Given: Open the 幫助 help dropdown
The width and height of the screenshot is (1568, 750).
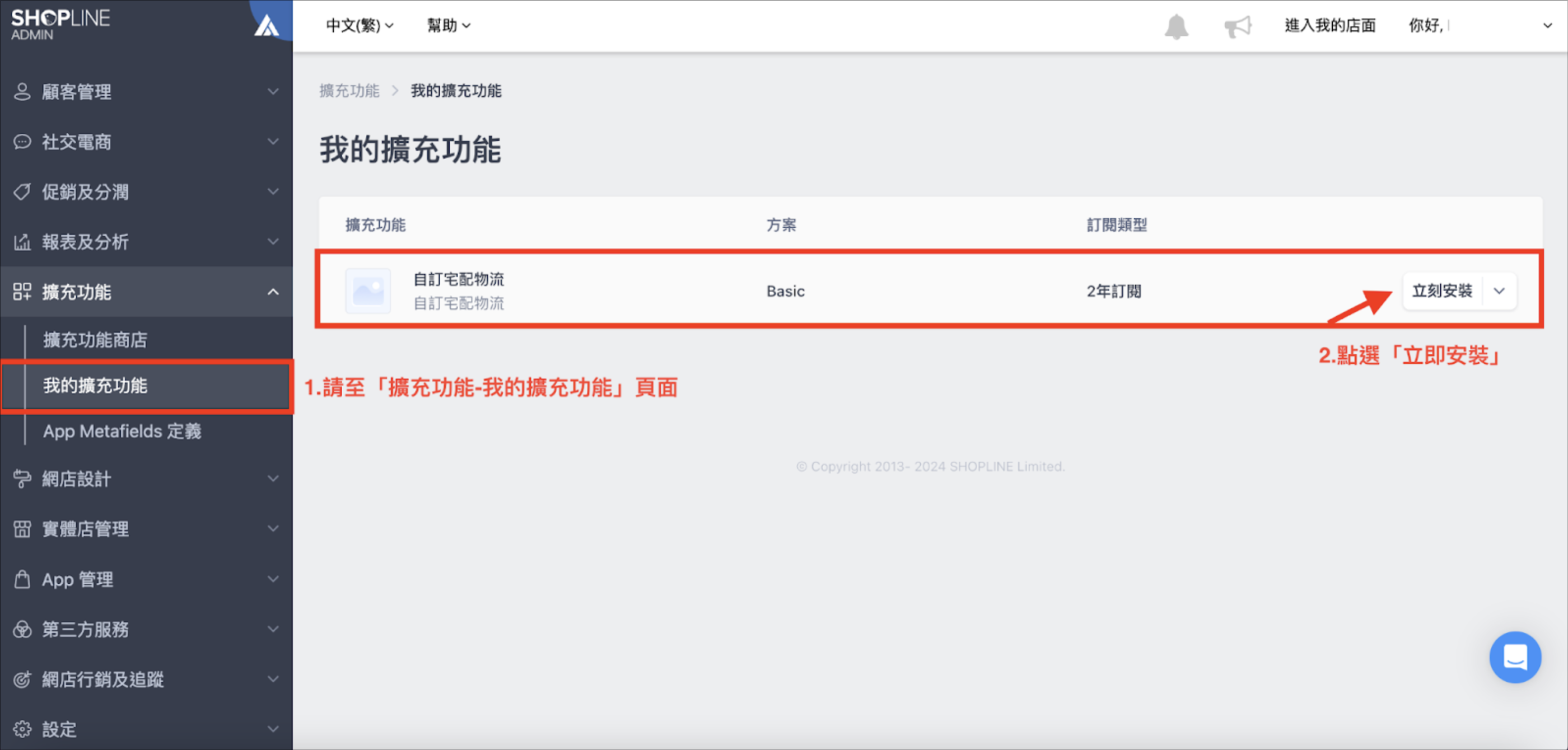Looking at the screenshot, I should 449,26.
